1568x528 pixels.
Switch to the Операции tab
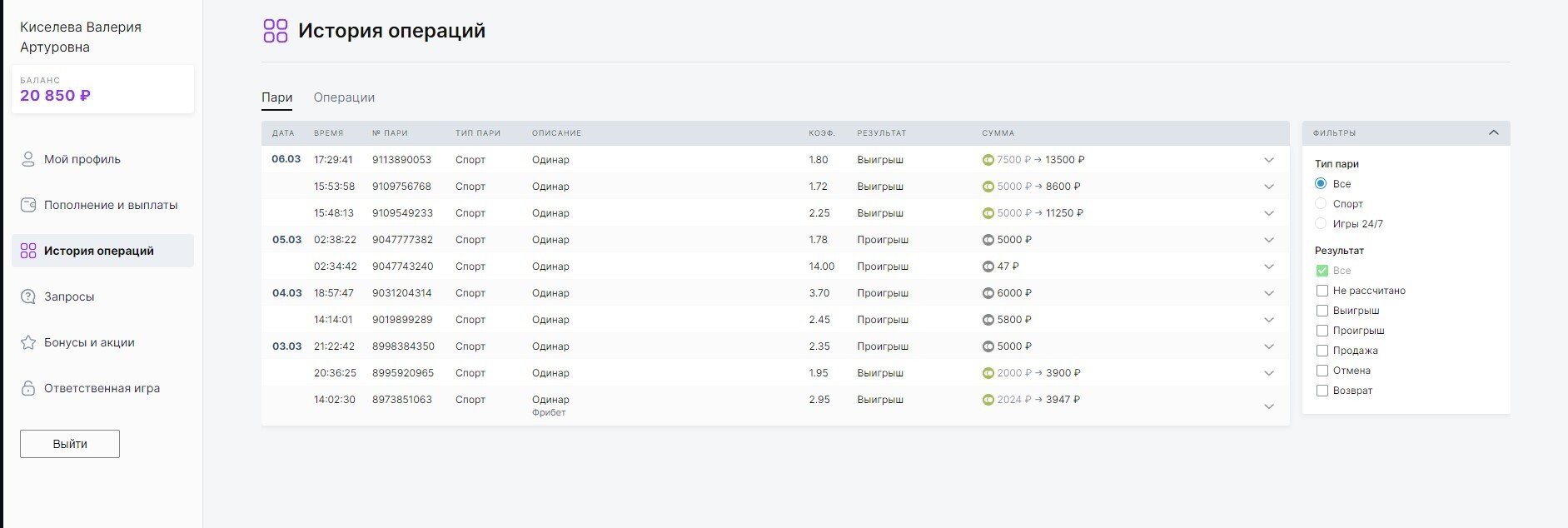[x=344, y=97]
